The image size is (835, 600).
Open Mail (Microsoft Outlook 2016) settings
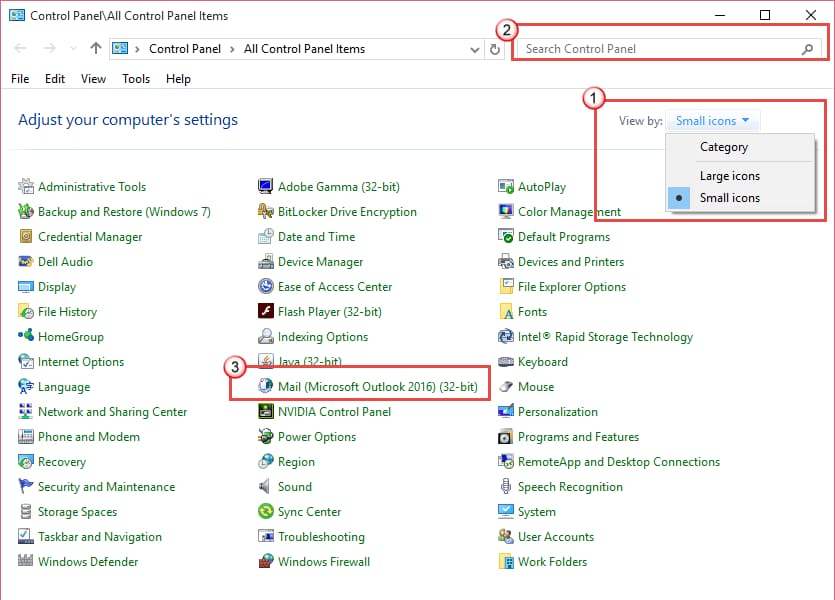(x=376, y=387)
